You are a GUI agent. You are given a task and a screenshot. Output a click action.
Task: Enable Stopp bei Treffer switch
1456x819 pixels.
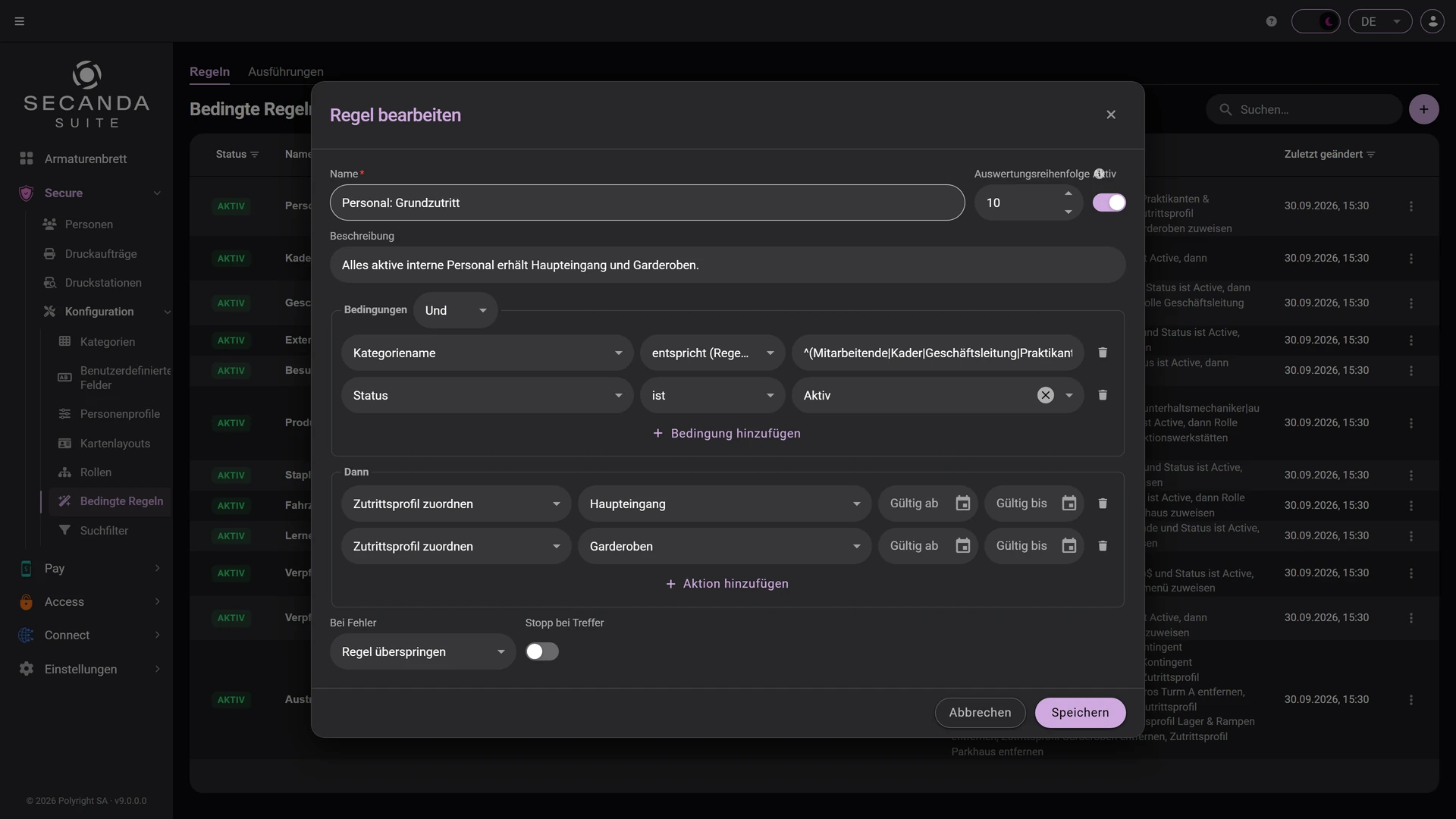tap(542, 651)
